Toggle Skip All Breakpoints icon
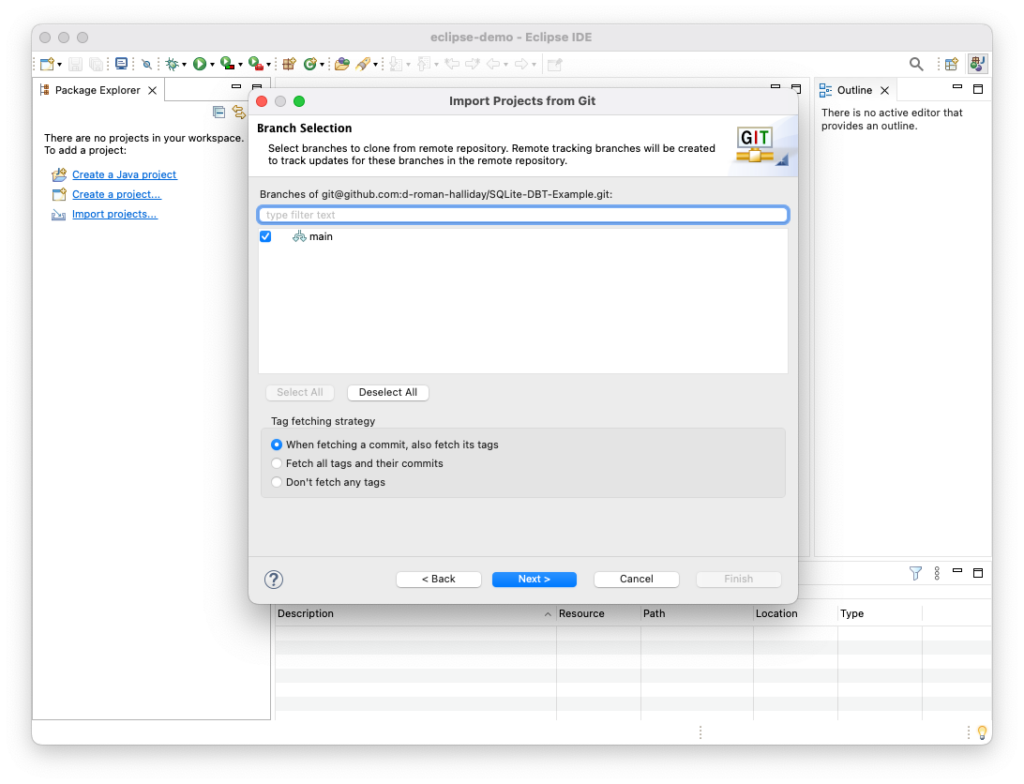Viewport: 1024px width, 784px height. [x=146, y=64]
